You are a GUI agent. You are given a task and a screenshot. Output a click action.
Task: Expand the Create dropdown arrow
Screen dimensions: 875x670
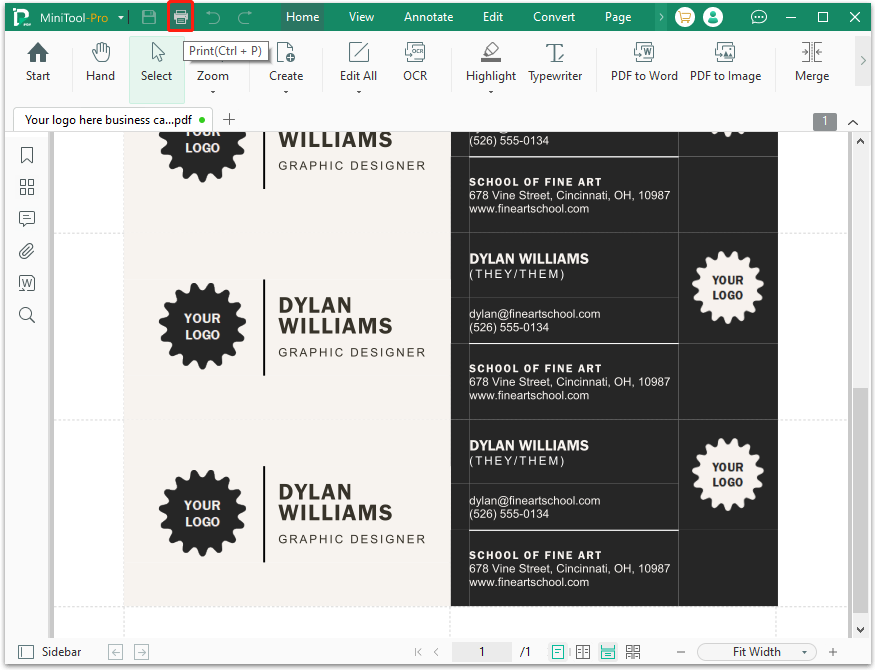(286, 91)
